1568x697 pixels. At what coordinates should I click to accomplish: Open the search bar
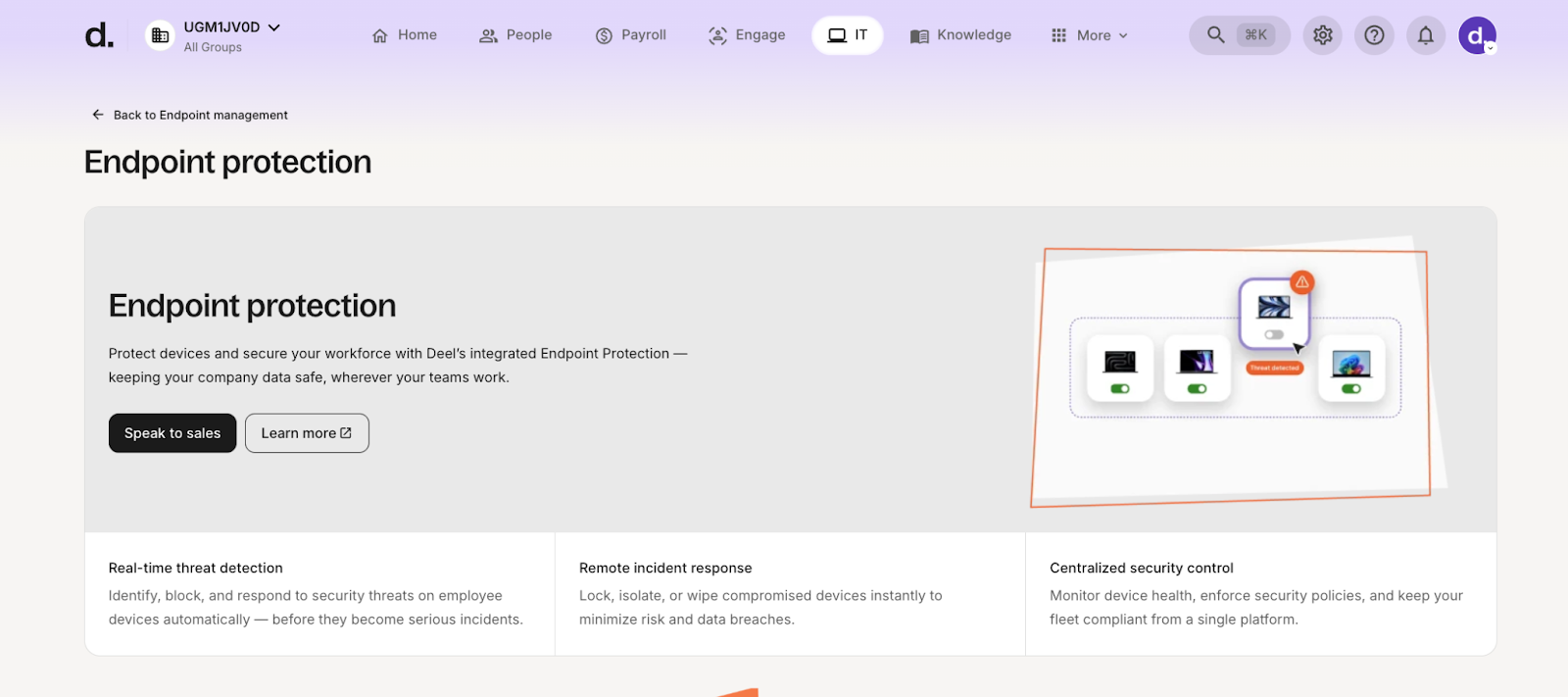pos(1240,35)
